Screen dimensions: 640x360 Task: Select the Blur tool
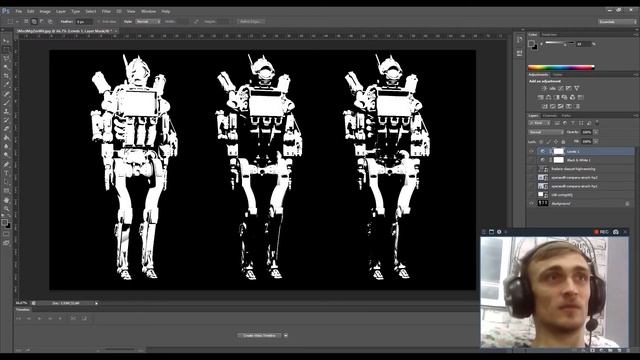[x=6, y=146]
